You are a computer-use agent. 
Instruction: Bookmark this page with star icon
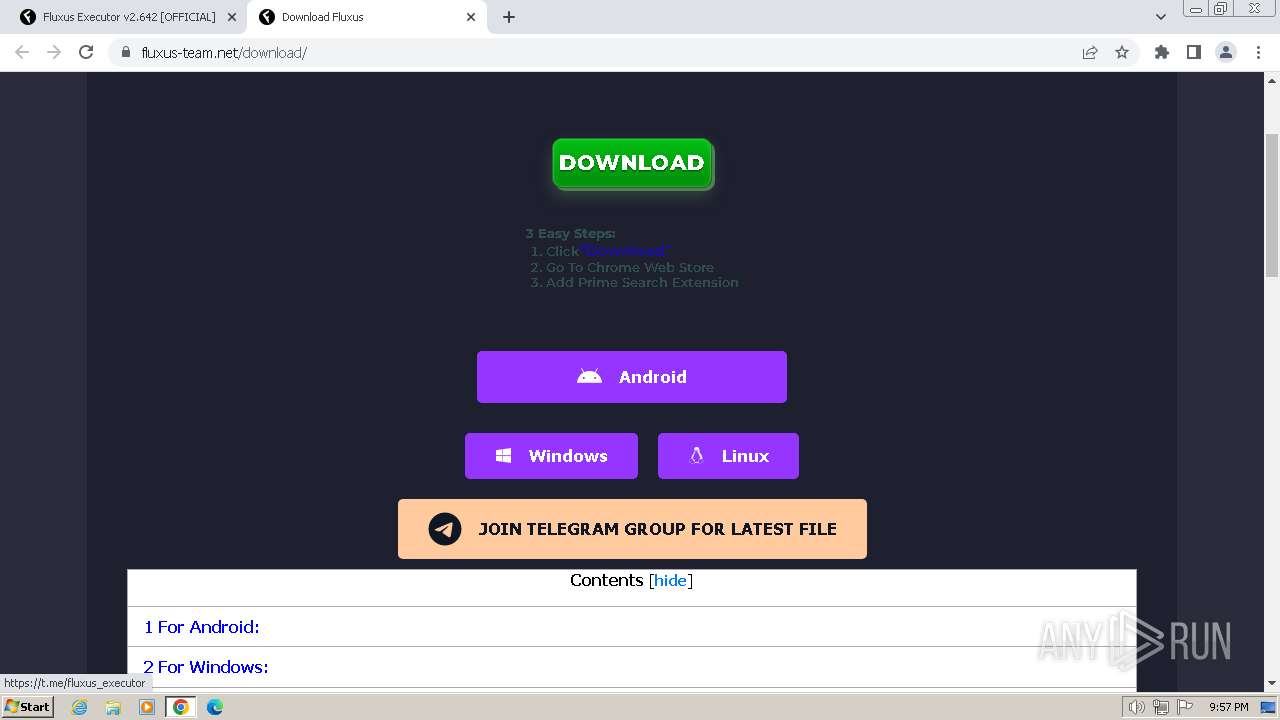tap(1122, 52)
